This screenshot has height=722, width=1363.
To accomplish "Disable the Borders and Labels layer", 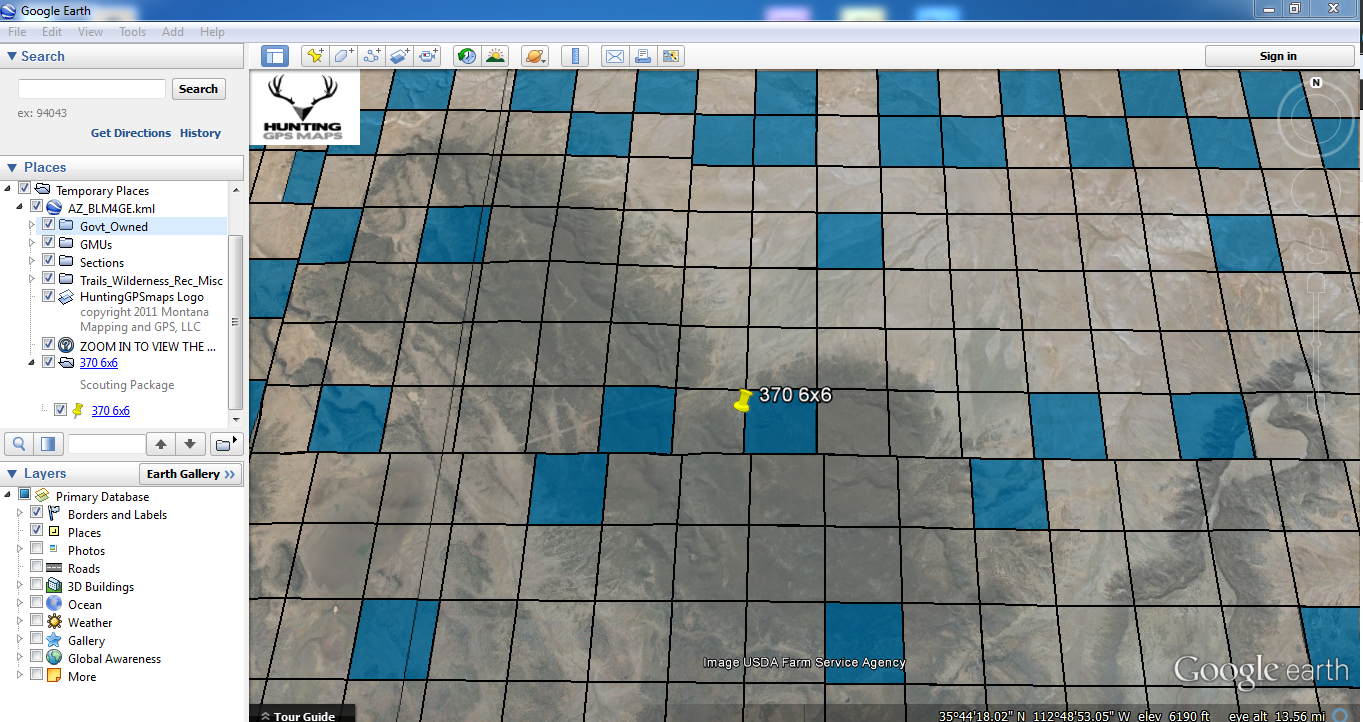I will (x=36, y=514).
